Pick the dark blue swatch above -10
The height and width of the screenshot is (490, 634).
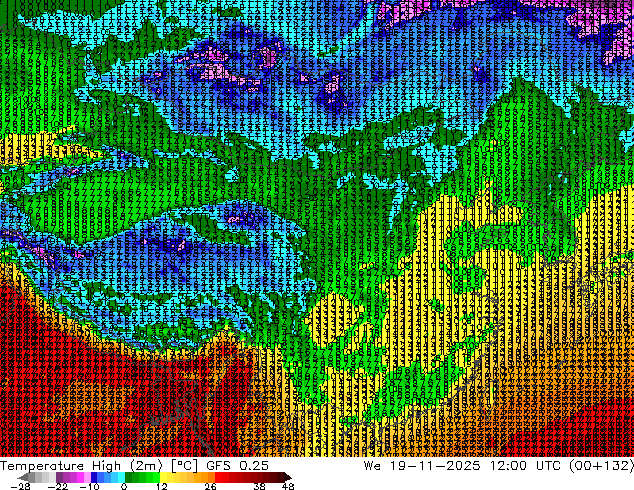94,477
